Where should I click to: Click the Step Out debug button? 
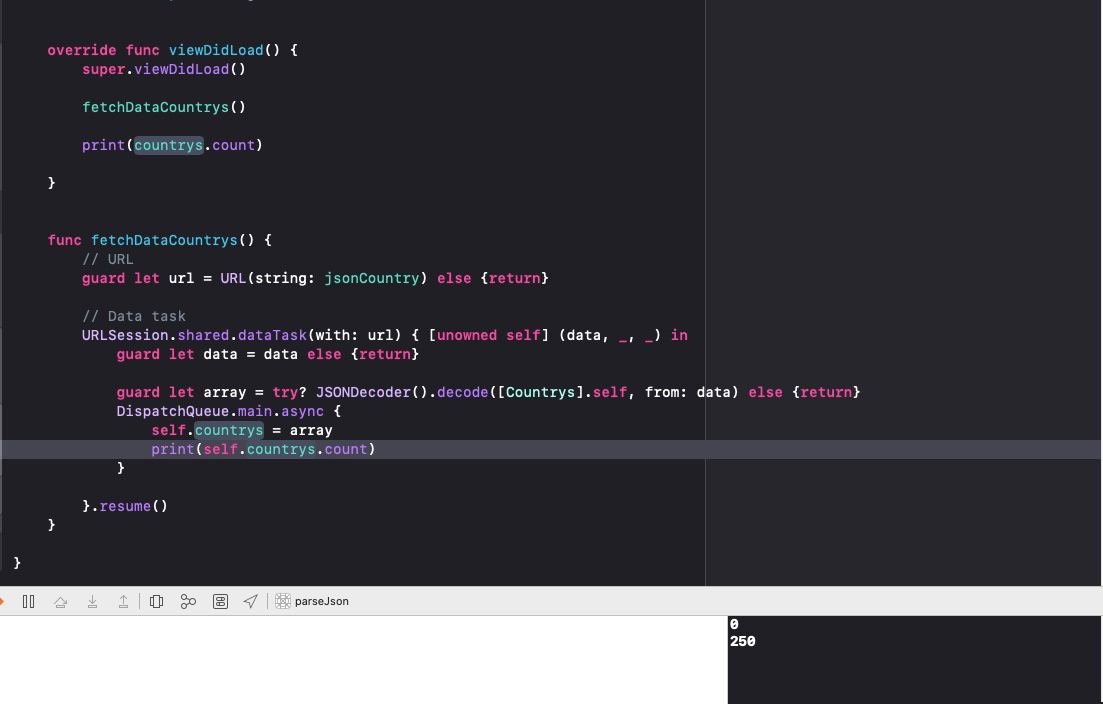123,601
